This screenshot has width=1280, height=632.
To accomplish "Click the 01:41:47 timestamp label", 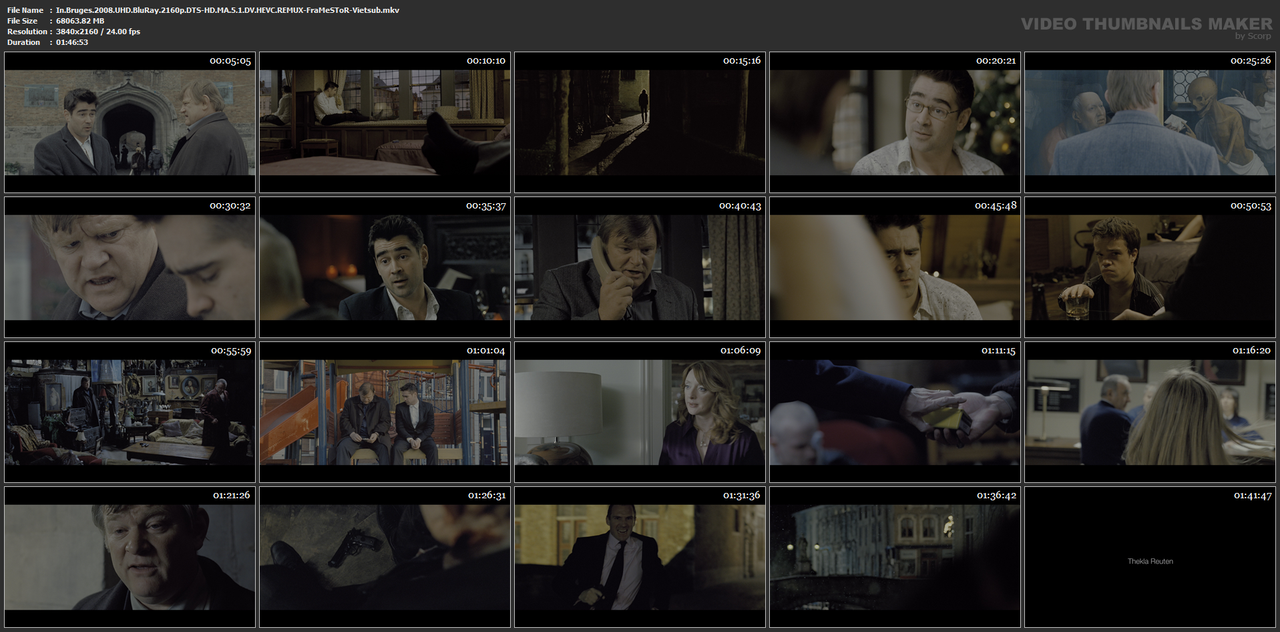I will pos(1250,495).
